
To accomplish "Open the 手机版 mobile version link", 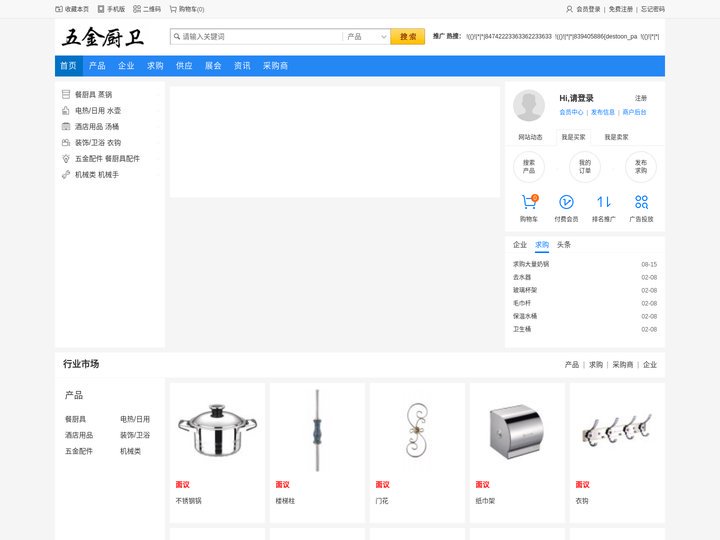I will 111,9.
